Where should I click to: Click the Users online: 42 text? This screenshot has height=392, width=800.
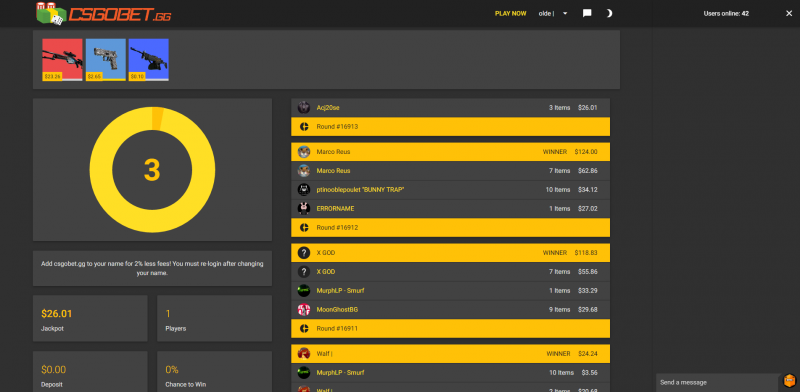click(x=726, y=13)
